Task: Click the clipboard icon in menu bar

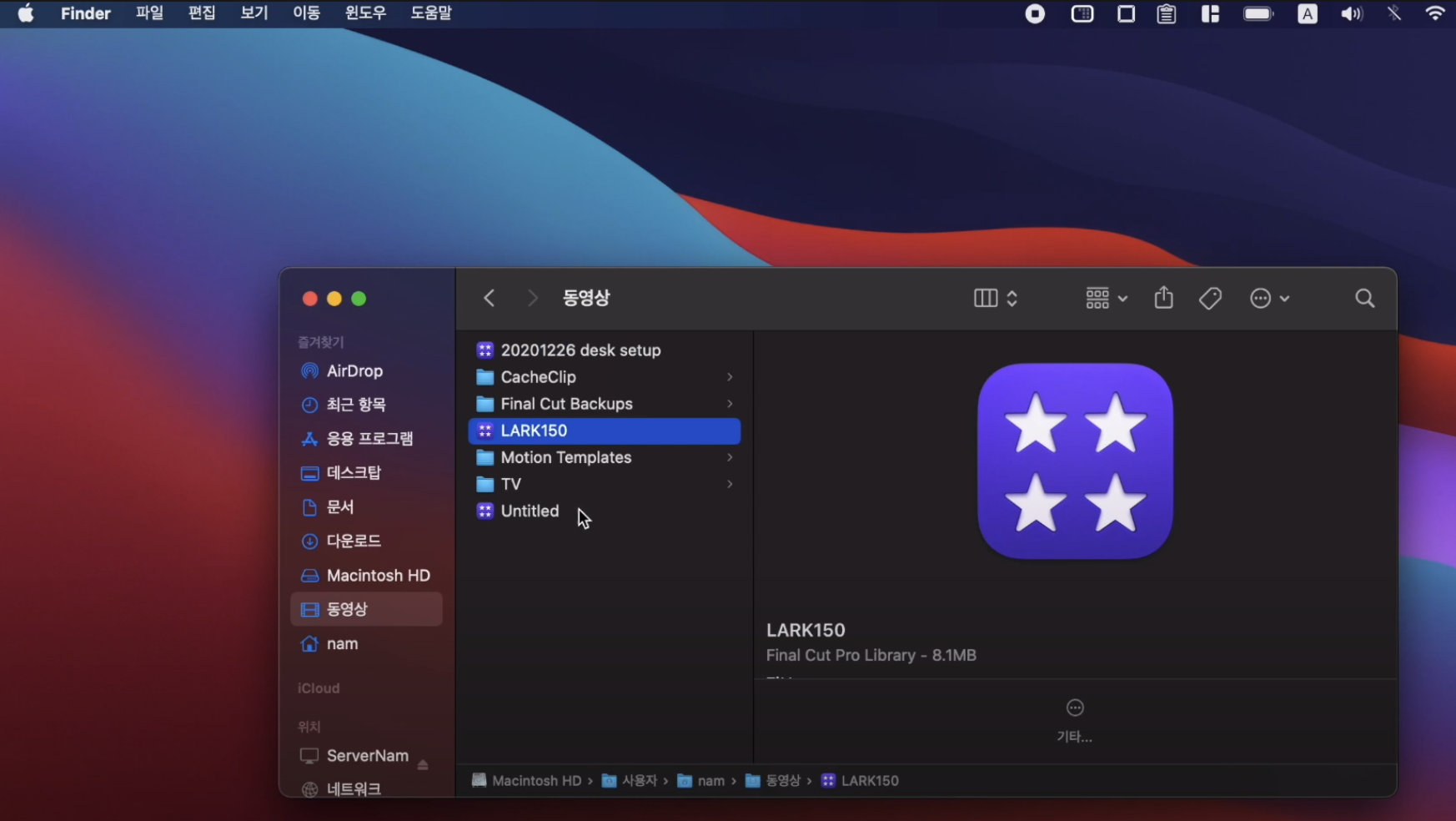Action: pos(1167,13)
